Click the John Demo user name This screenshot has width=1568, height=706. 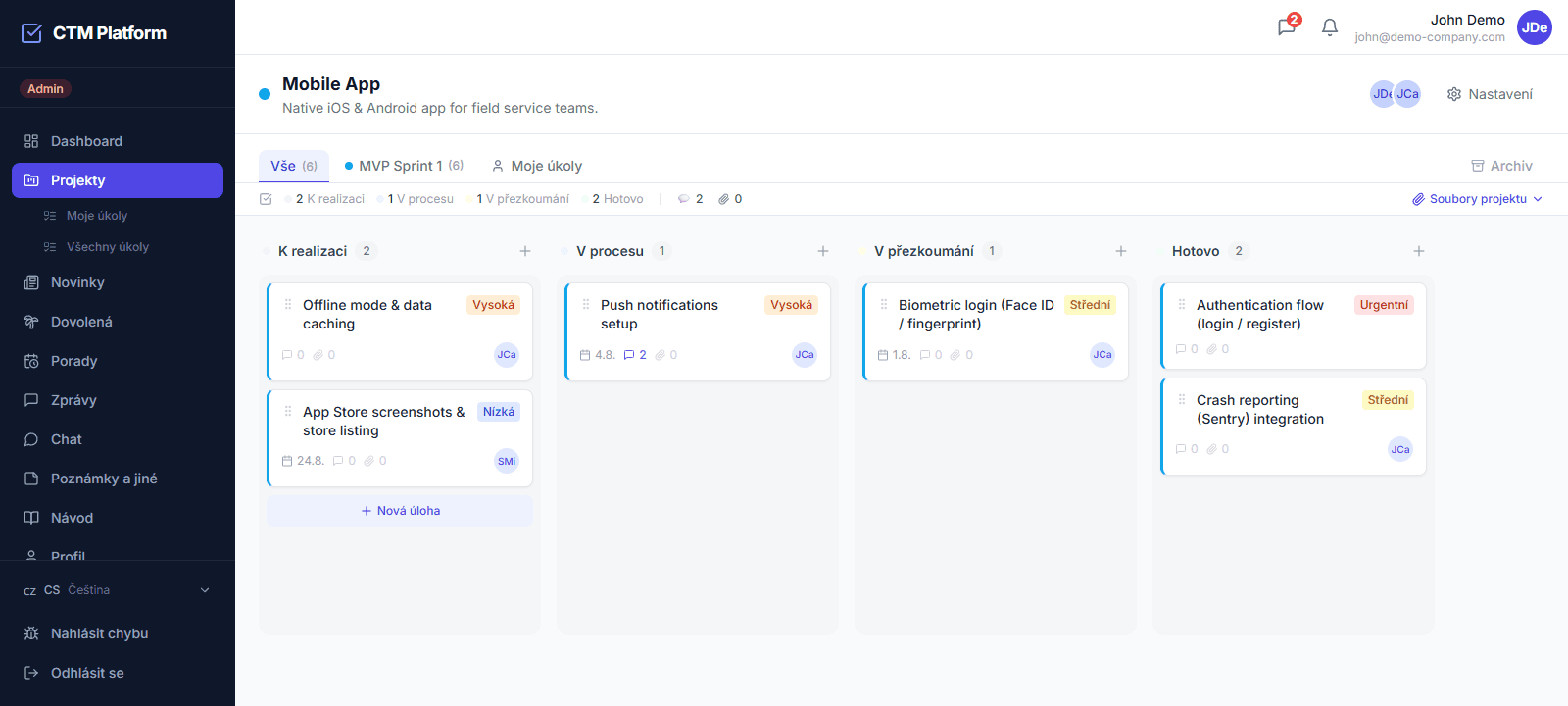pos(1467,20)
